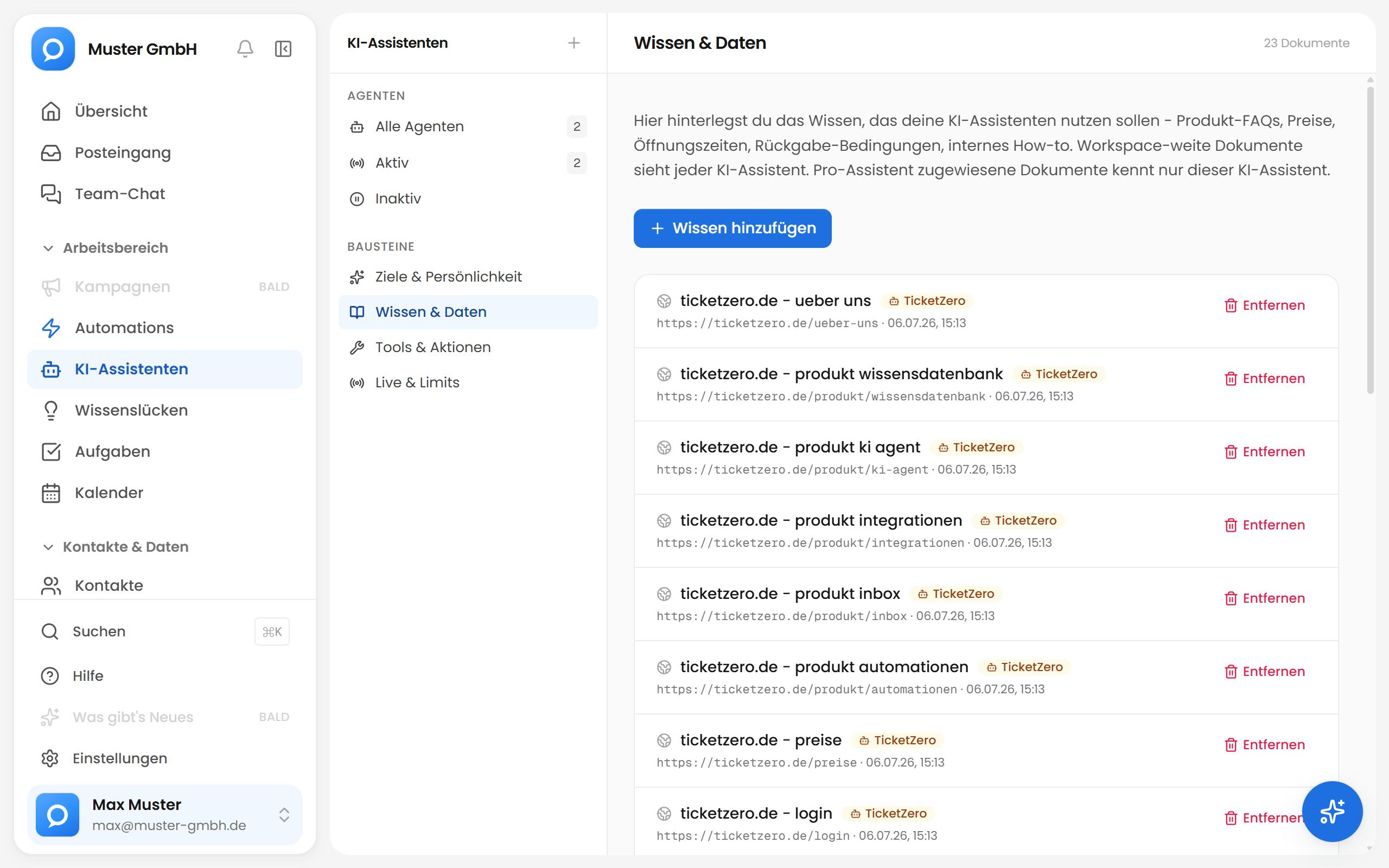Remove the produkt automationen document

pyautogui.click(x=1264, y=672)
